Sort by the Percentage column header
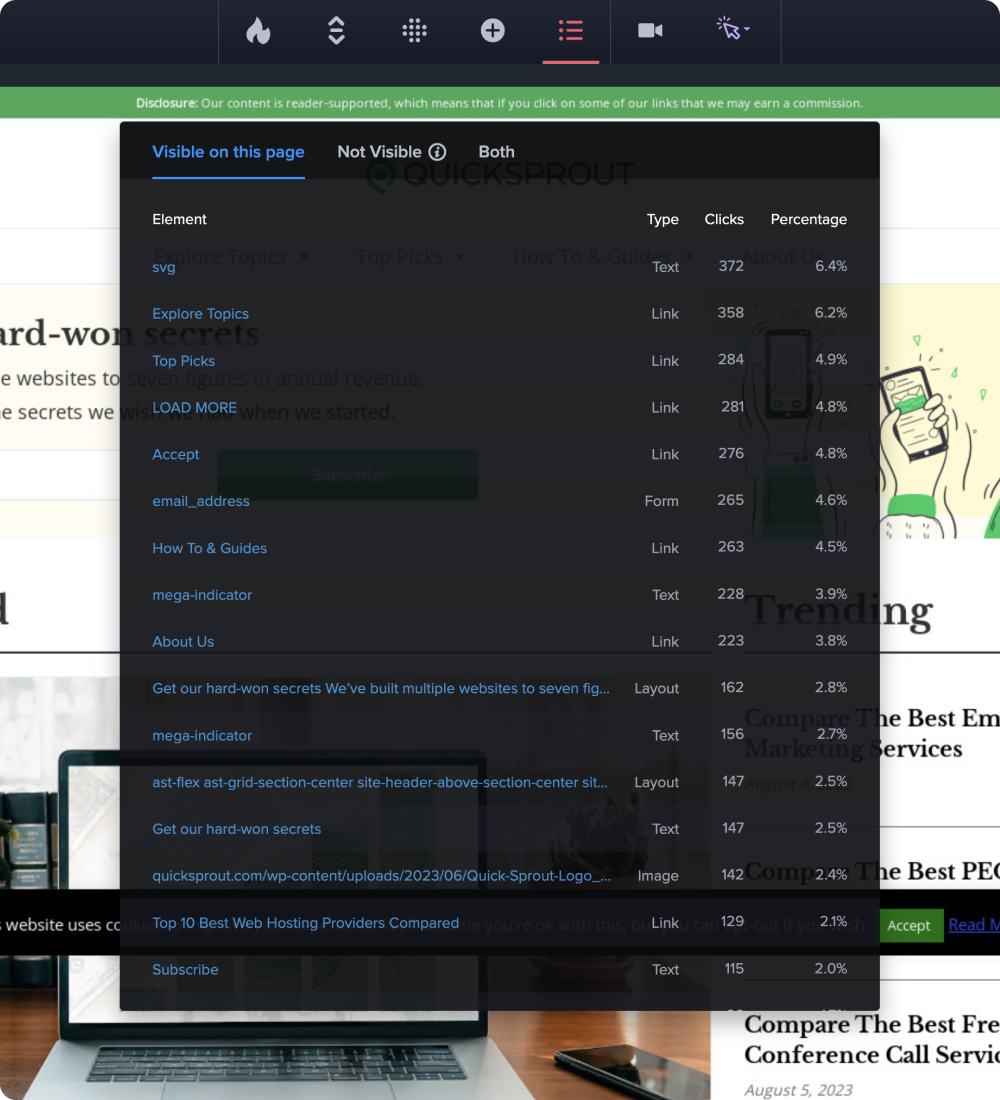The image size is (1000, 1100). click(808, 219)
